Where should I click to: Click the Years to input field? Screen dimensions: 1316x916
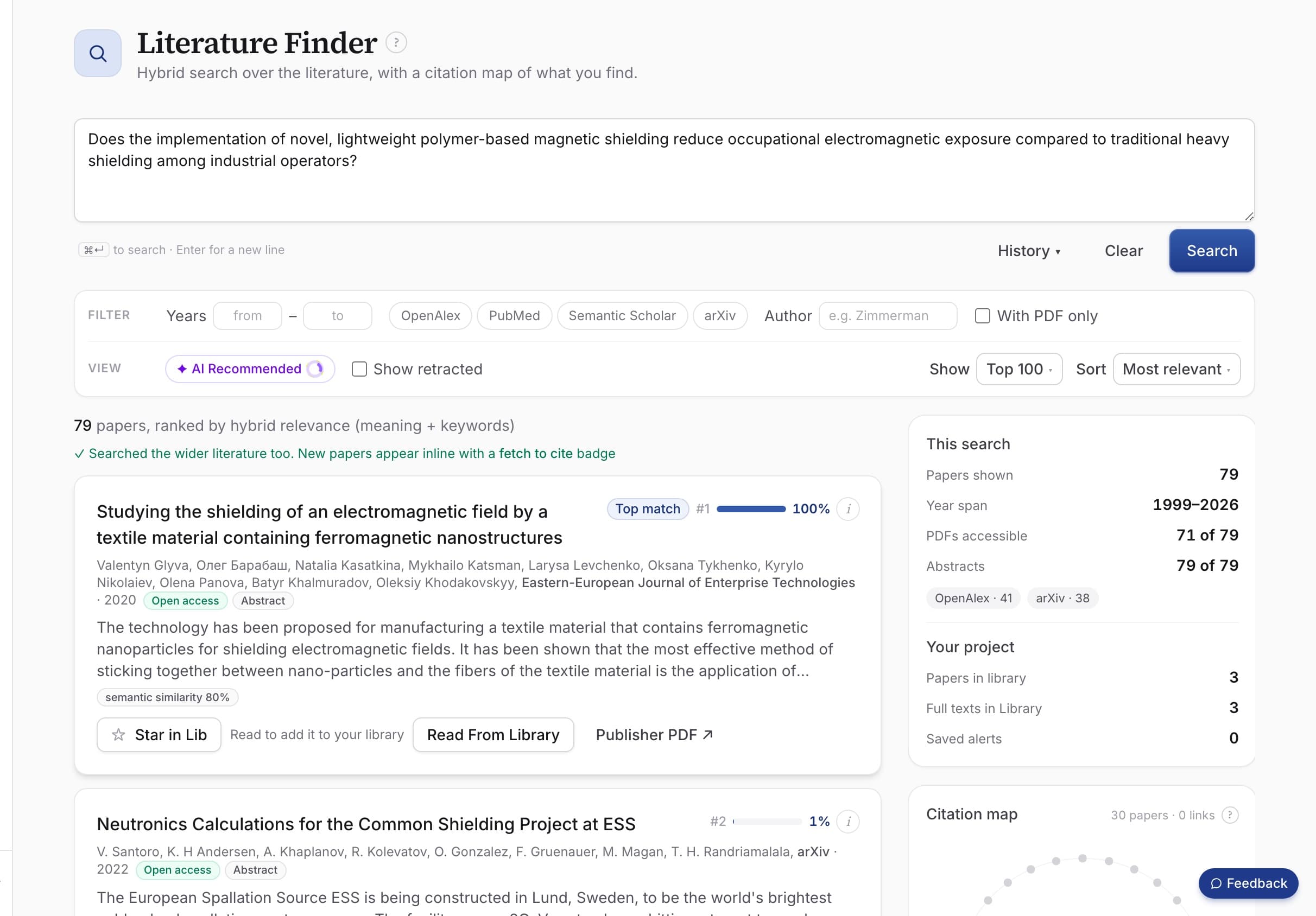pos(338,316)
